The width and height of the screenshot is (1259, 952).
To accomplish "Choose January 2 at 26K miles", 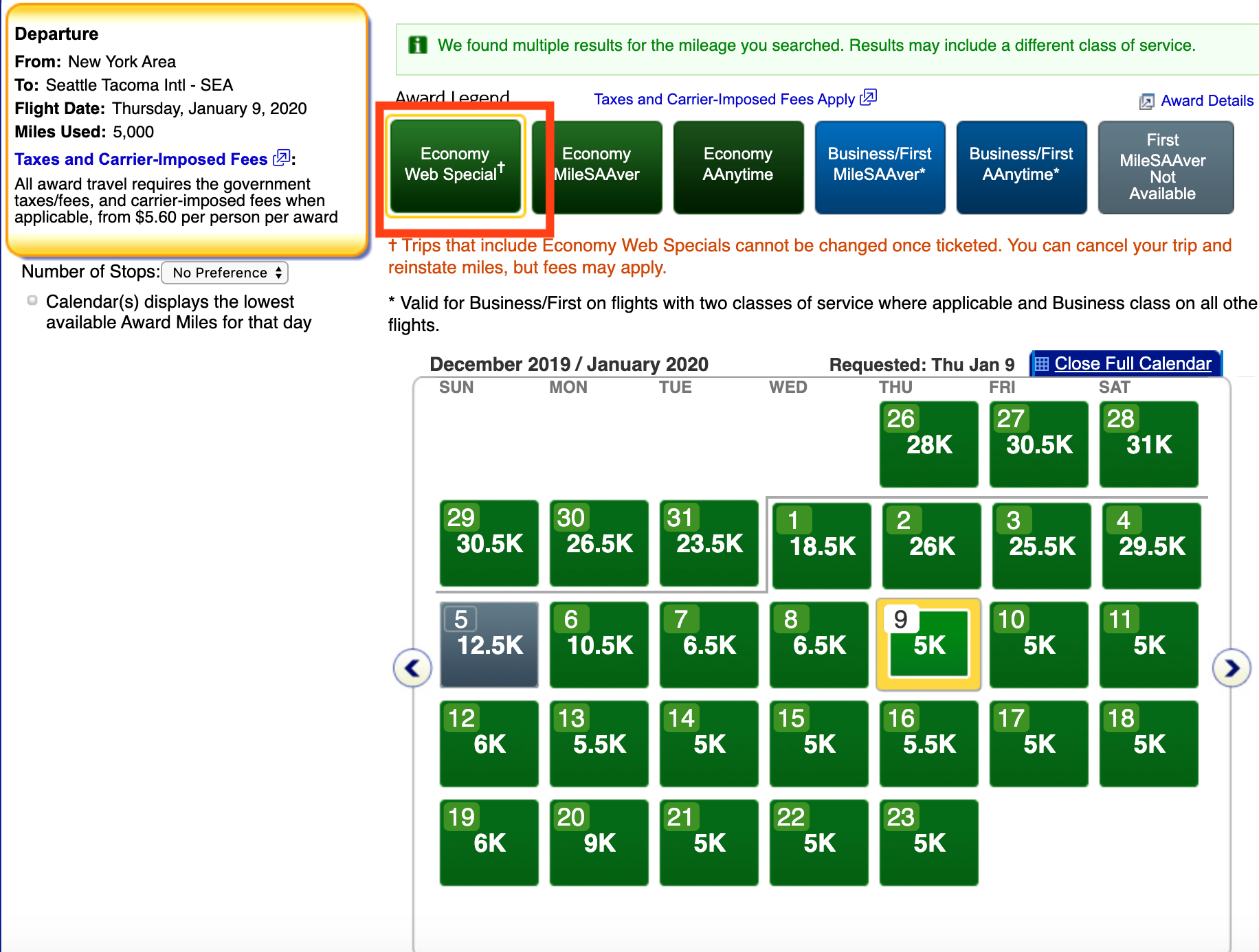I will (931, 546).
